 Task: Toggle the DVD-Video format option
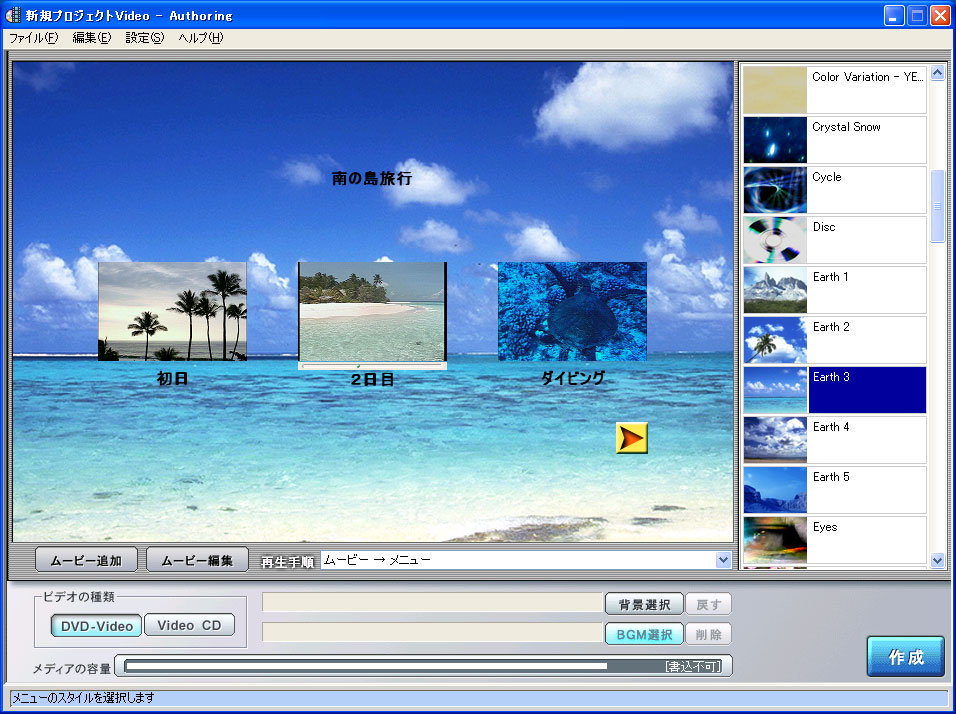[96, 626]
